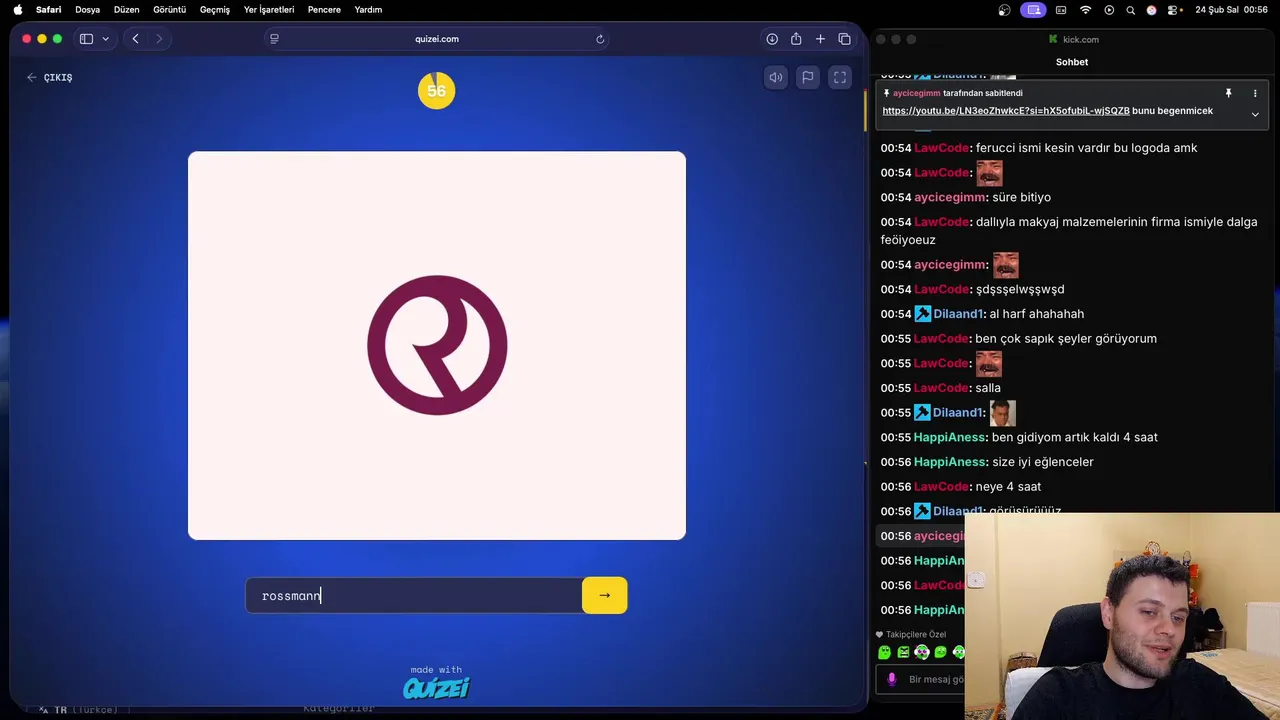The image size is (1280, 720).
Task: Click the Sohbet chat header
Action: (1072, 62)
